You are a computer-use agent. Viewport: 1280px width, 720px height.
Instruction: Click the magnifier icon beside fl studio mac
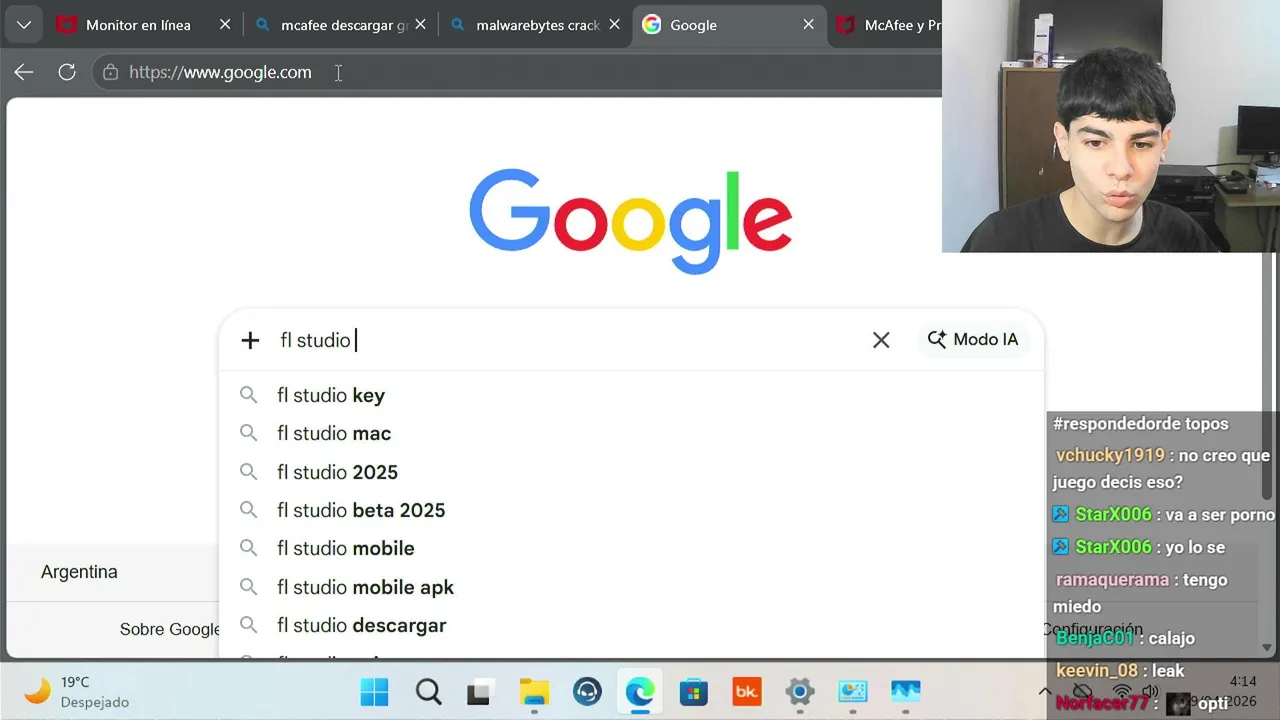pos(248,433)
